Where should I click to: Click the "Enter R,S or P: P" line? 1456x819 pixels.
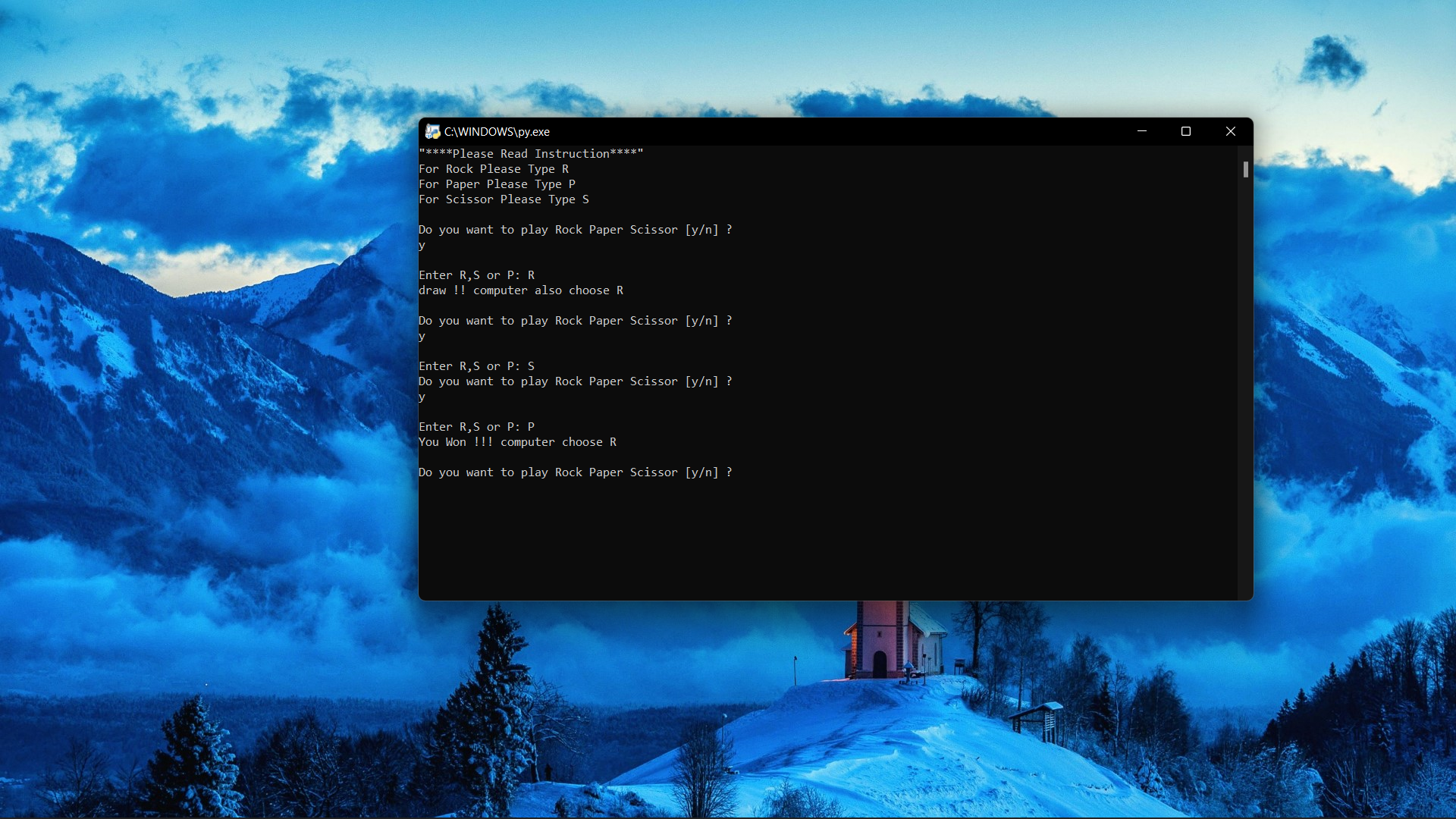(476, 427)
